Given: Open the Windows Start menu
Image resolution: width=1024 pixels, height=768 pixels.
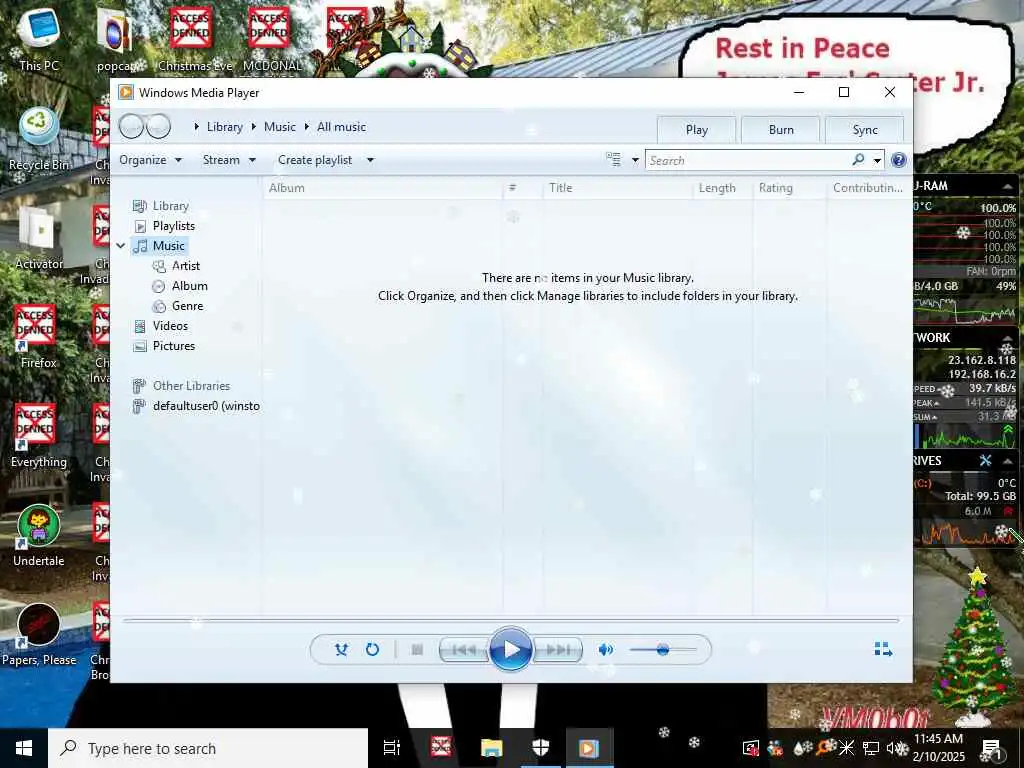Looking at the screenshot, I should (x=24, y=748).
